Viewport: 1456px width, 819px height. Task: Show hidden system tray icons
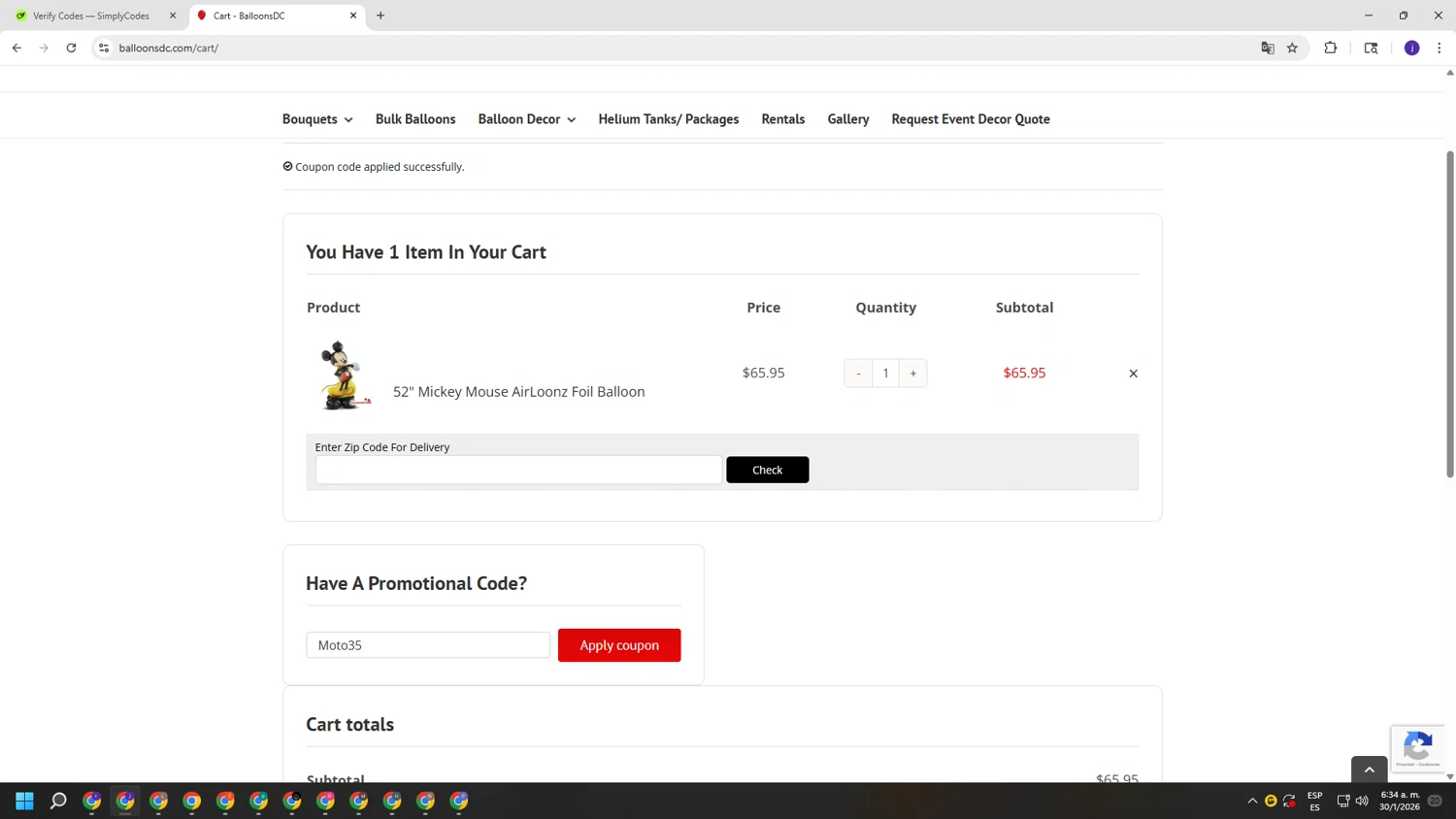(x=1252, y=801)
